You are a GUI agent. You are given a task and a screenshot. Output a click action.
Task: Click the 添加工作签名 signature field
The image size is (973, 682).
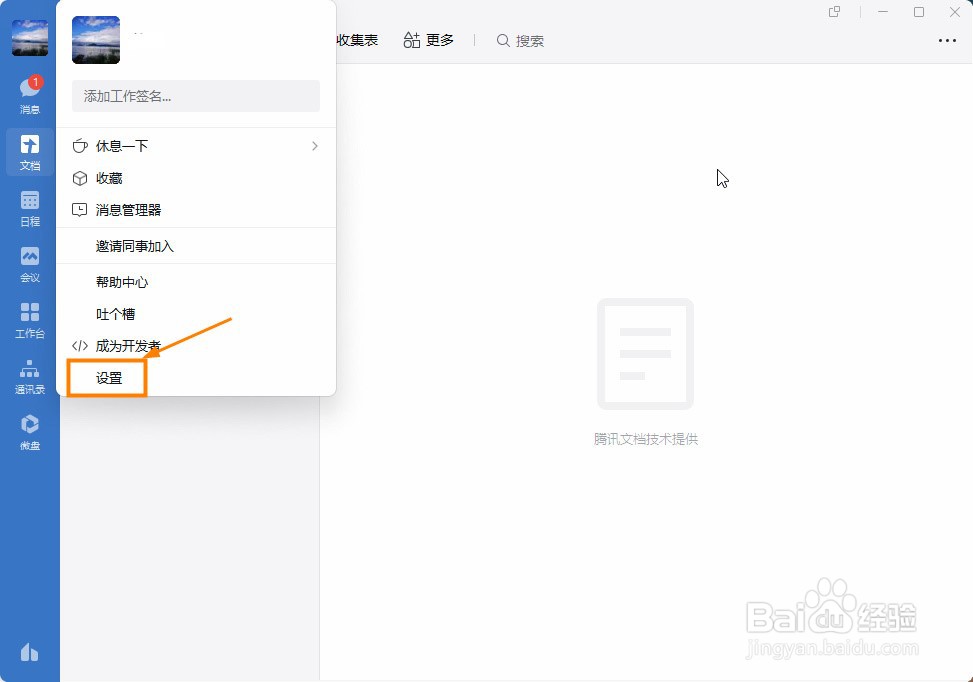(196, 96)
